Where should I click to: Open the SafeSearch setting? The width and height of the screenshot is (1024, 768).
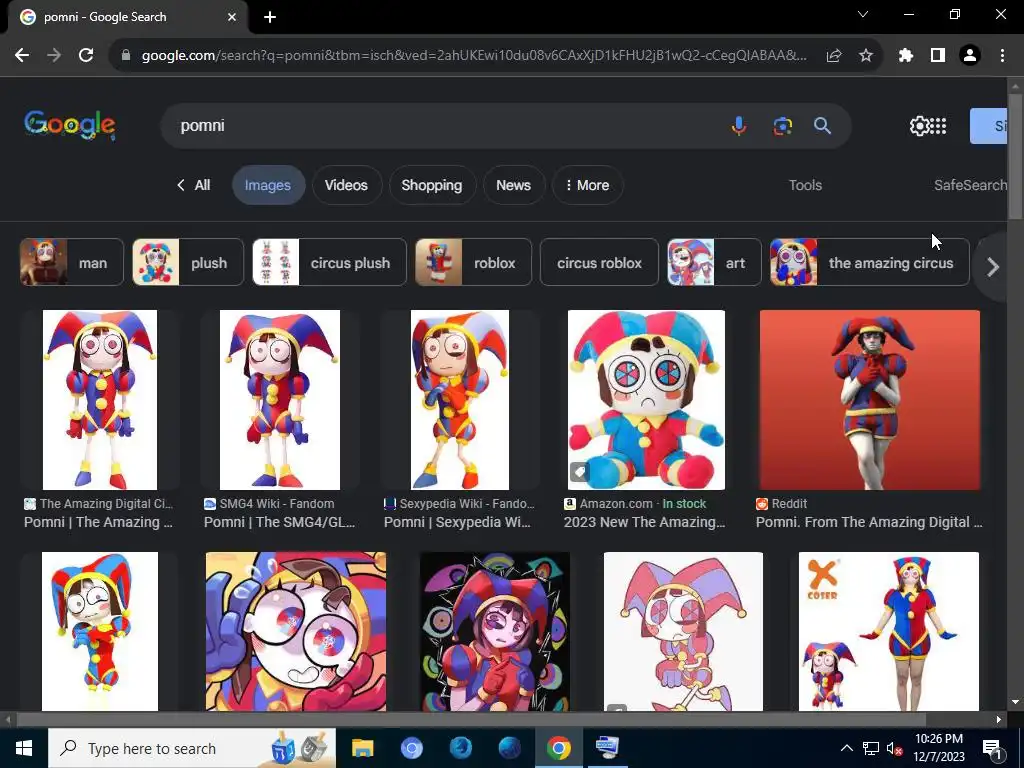970,185
